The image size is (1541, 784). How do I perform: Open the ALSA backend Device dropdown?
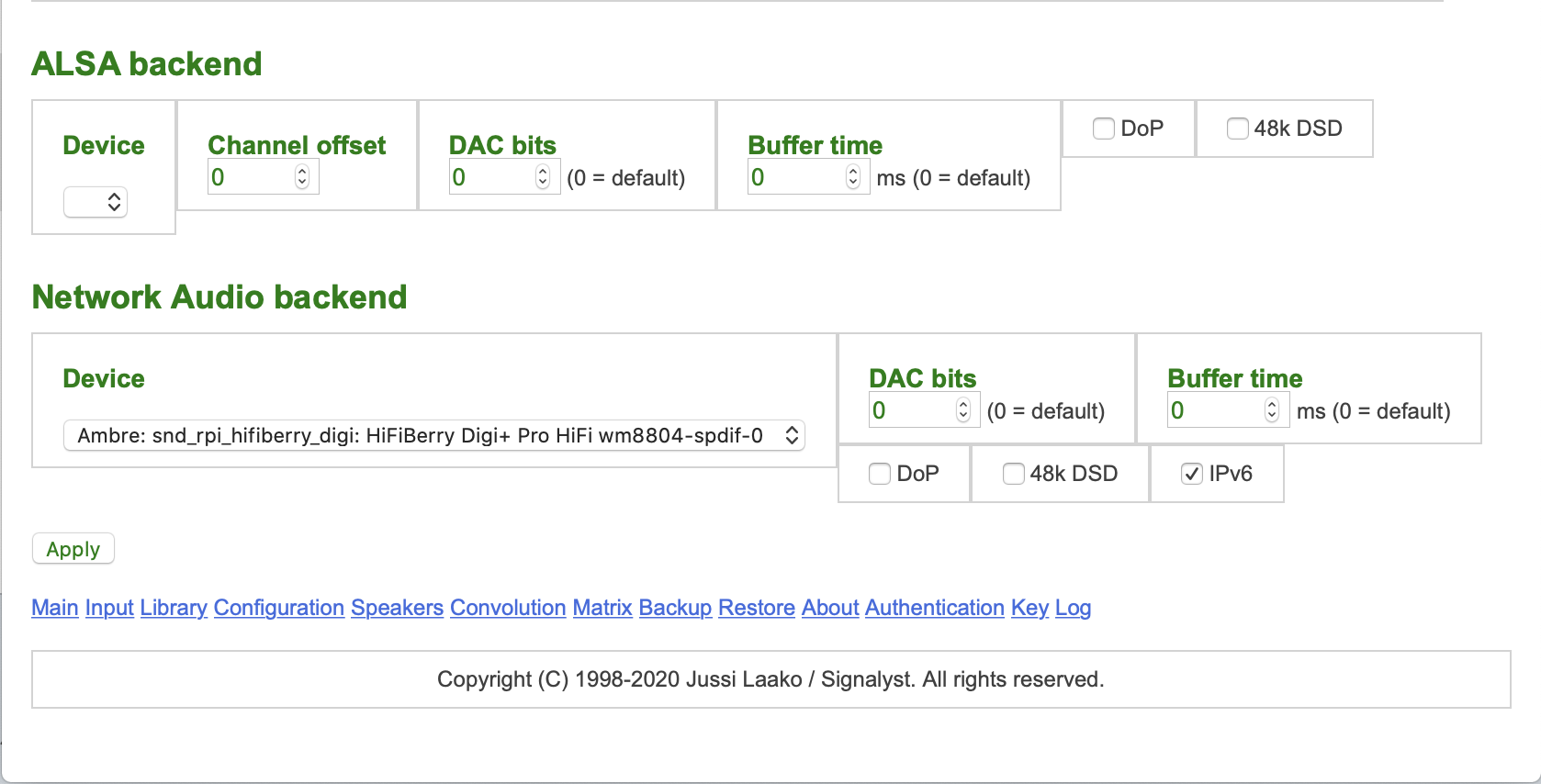point(96,202)
